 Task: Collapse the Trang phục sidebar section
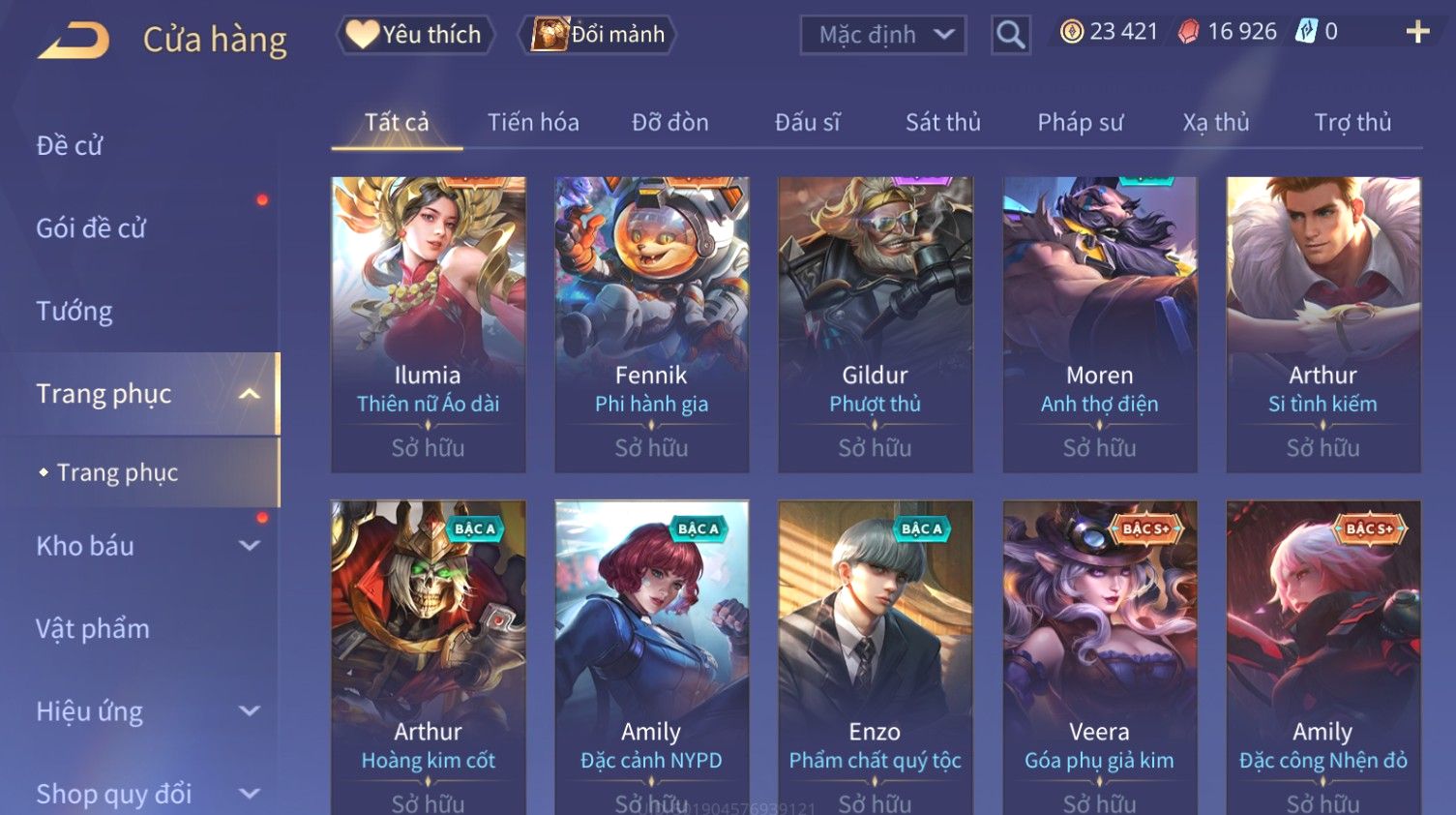click(x=249, y=394)
